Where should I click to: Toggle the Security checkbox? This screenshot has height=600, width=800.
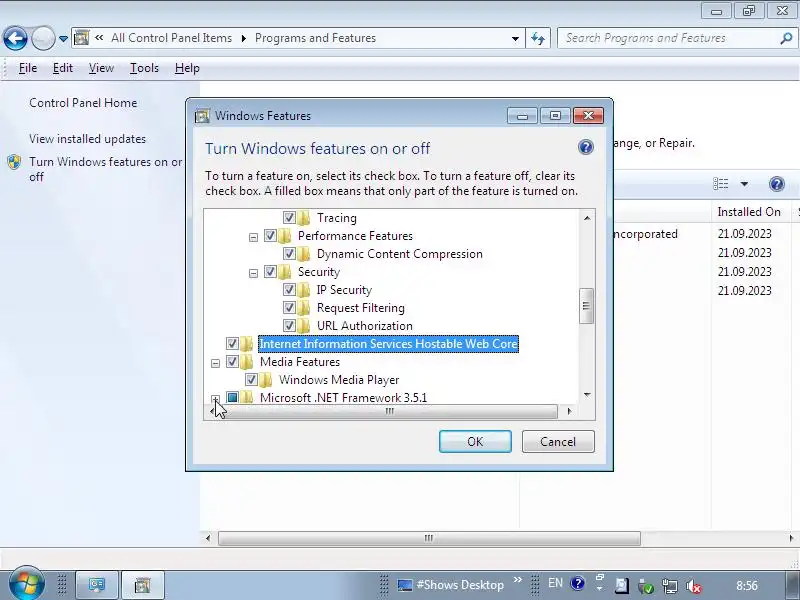(x=270, y=271)
